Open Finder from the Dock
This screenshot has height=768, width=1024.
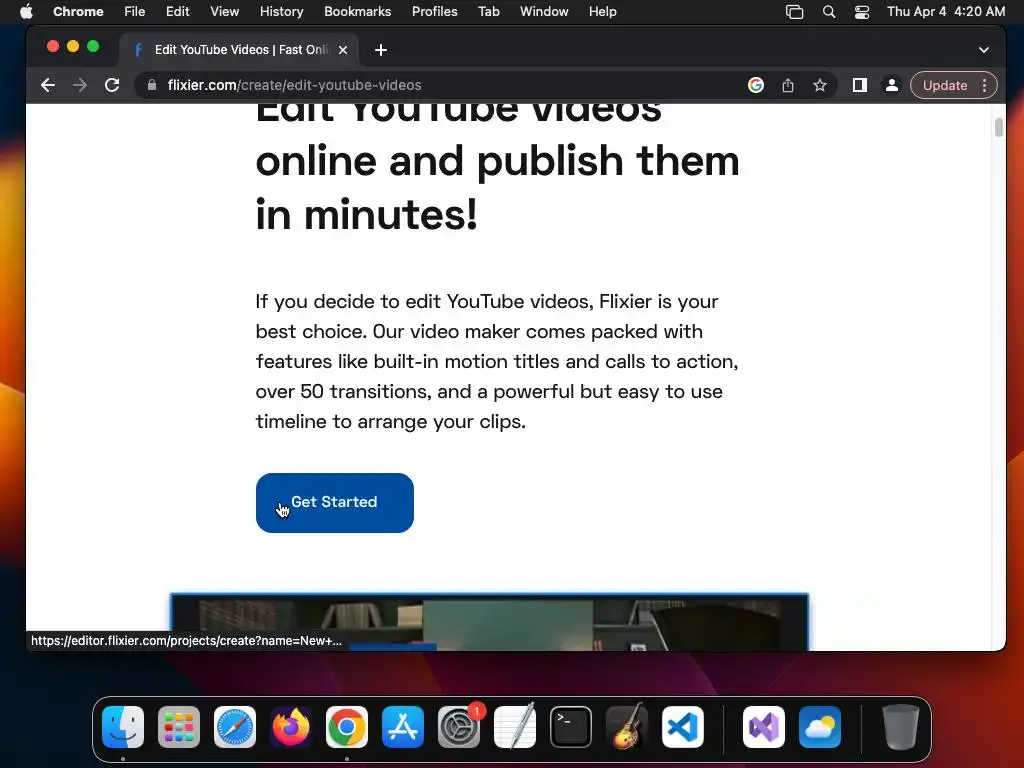coord(123,727)
